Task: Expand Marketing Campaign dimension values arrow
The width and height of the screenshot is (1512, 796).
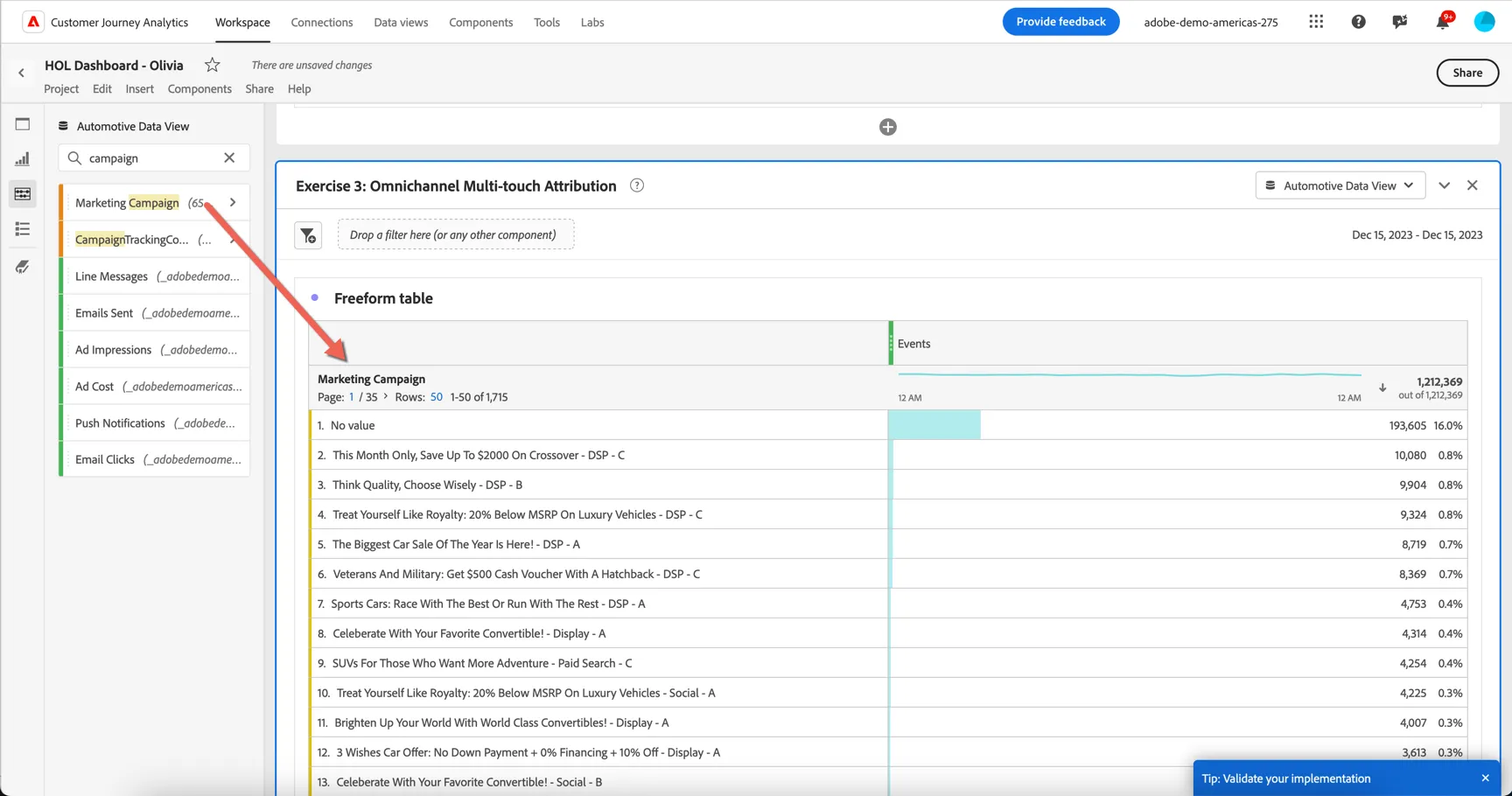Action: [233, 202]
